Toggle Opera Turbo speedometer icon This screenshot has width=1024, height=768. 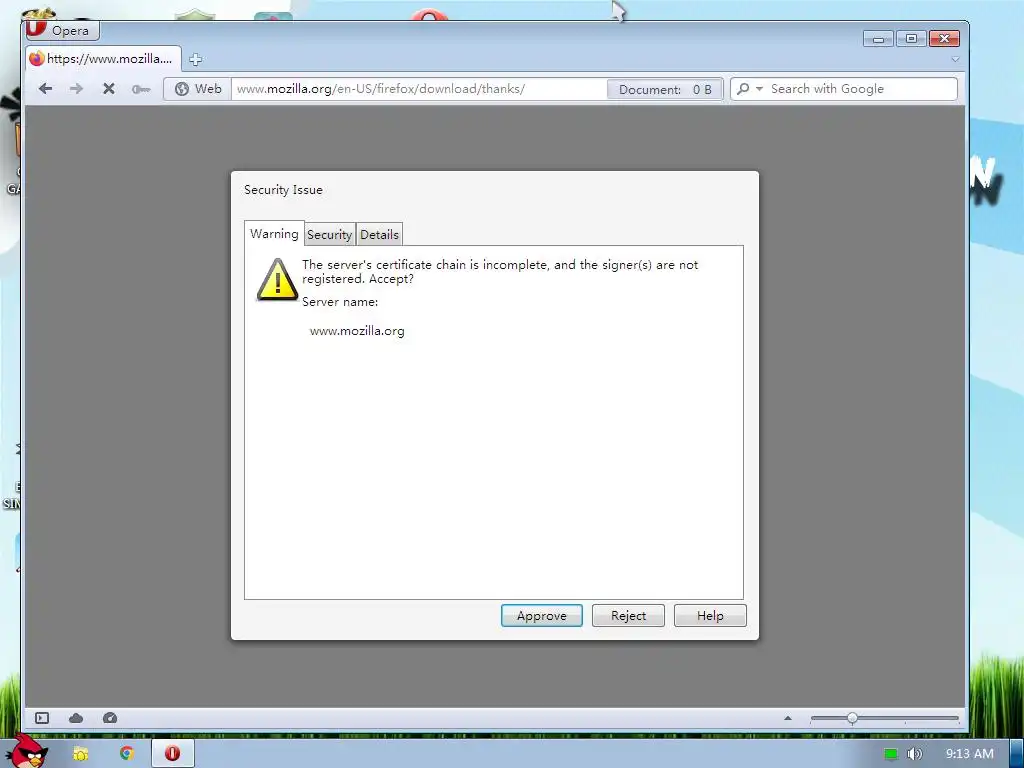(110, 718)
